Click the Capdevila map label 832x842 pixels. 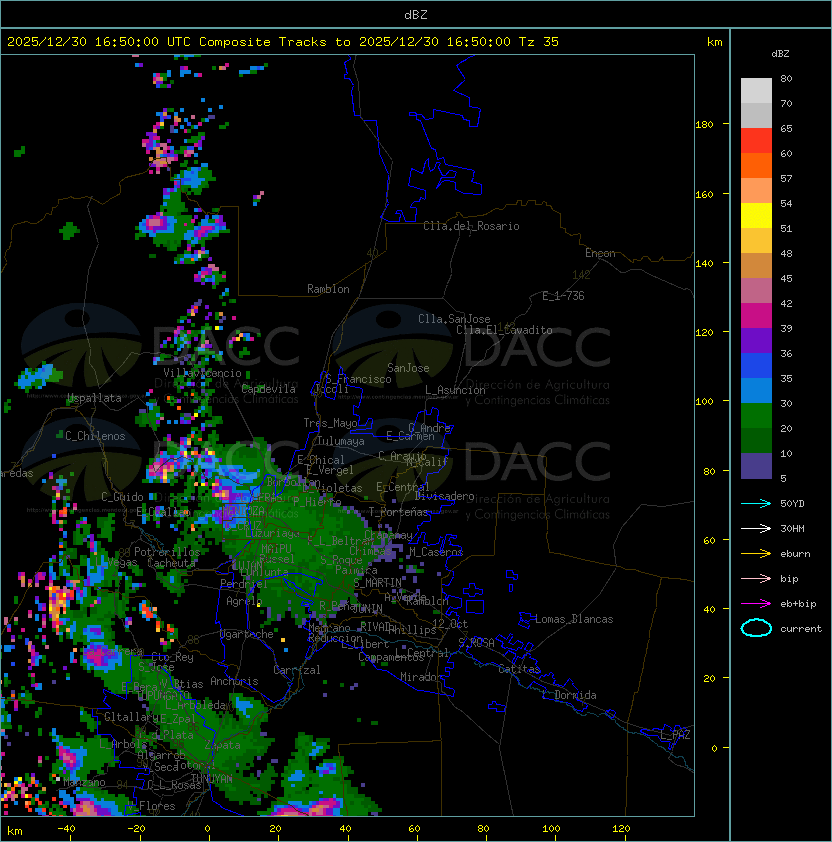click(x=269, y=389)
